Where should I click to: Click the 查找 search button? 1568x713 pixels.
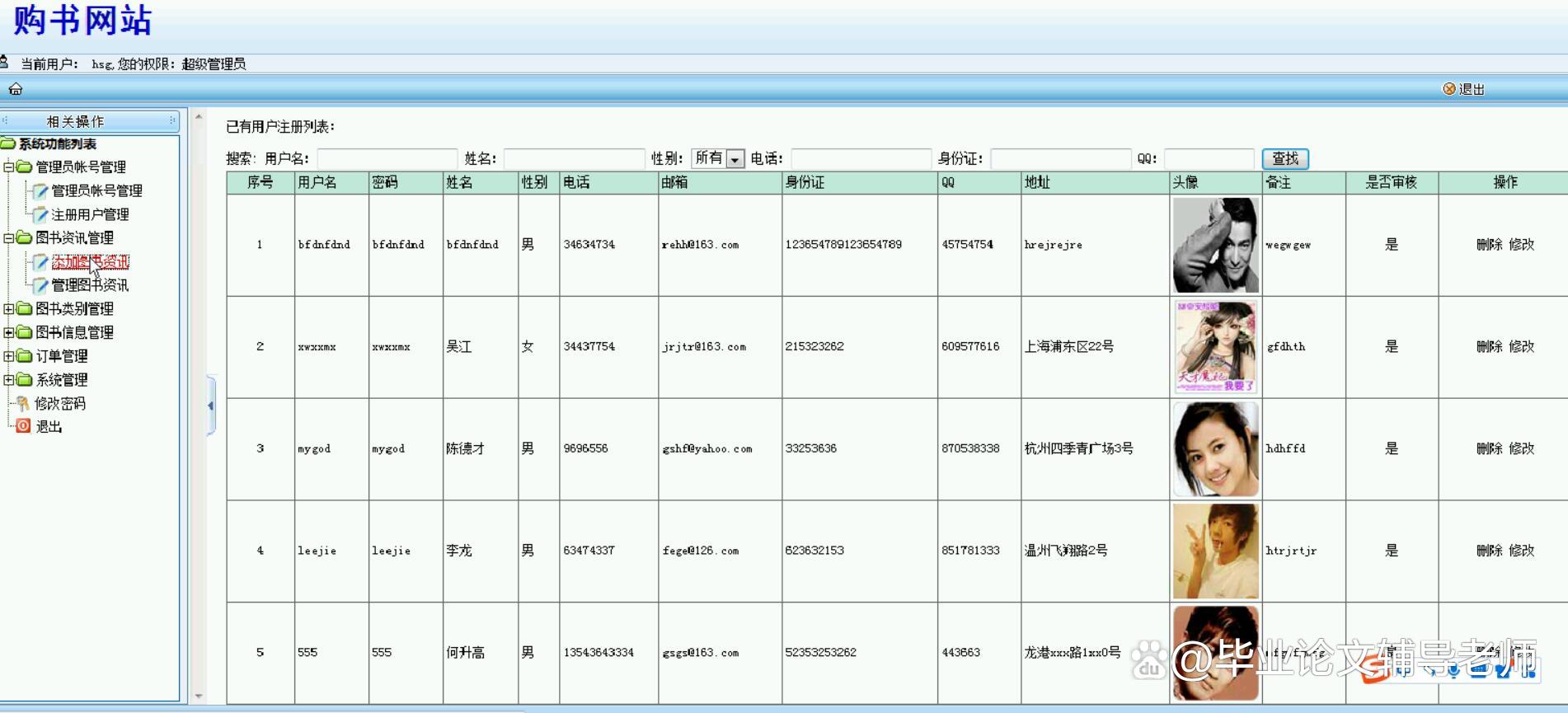[x=1285, y=158]
